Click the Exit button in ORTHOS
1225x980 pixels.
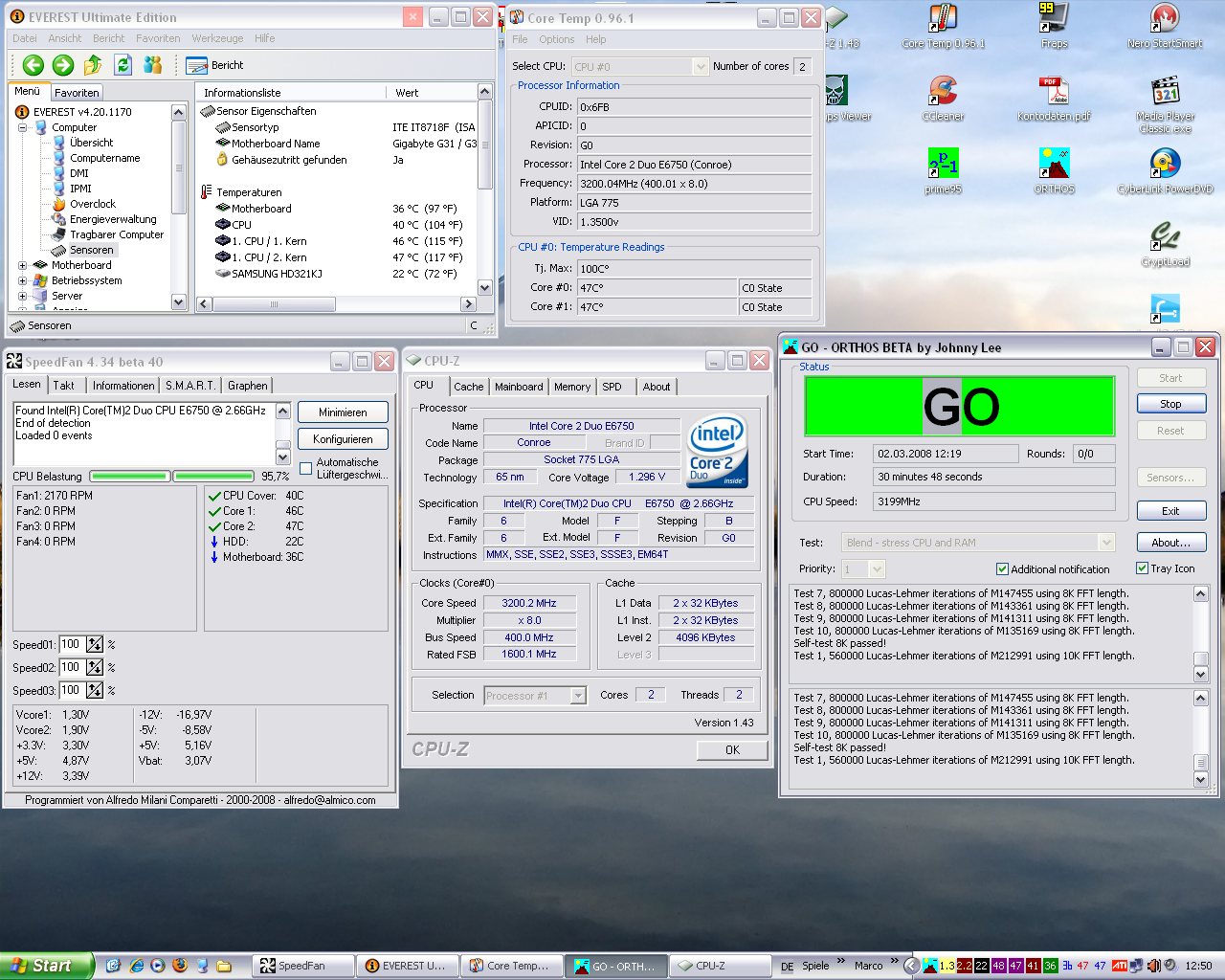tap(1170, 511)
